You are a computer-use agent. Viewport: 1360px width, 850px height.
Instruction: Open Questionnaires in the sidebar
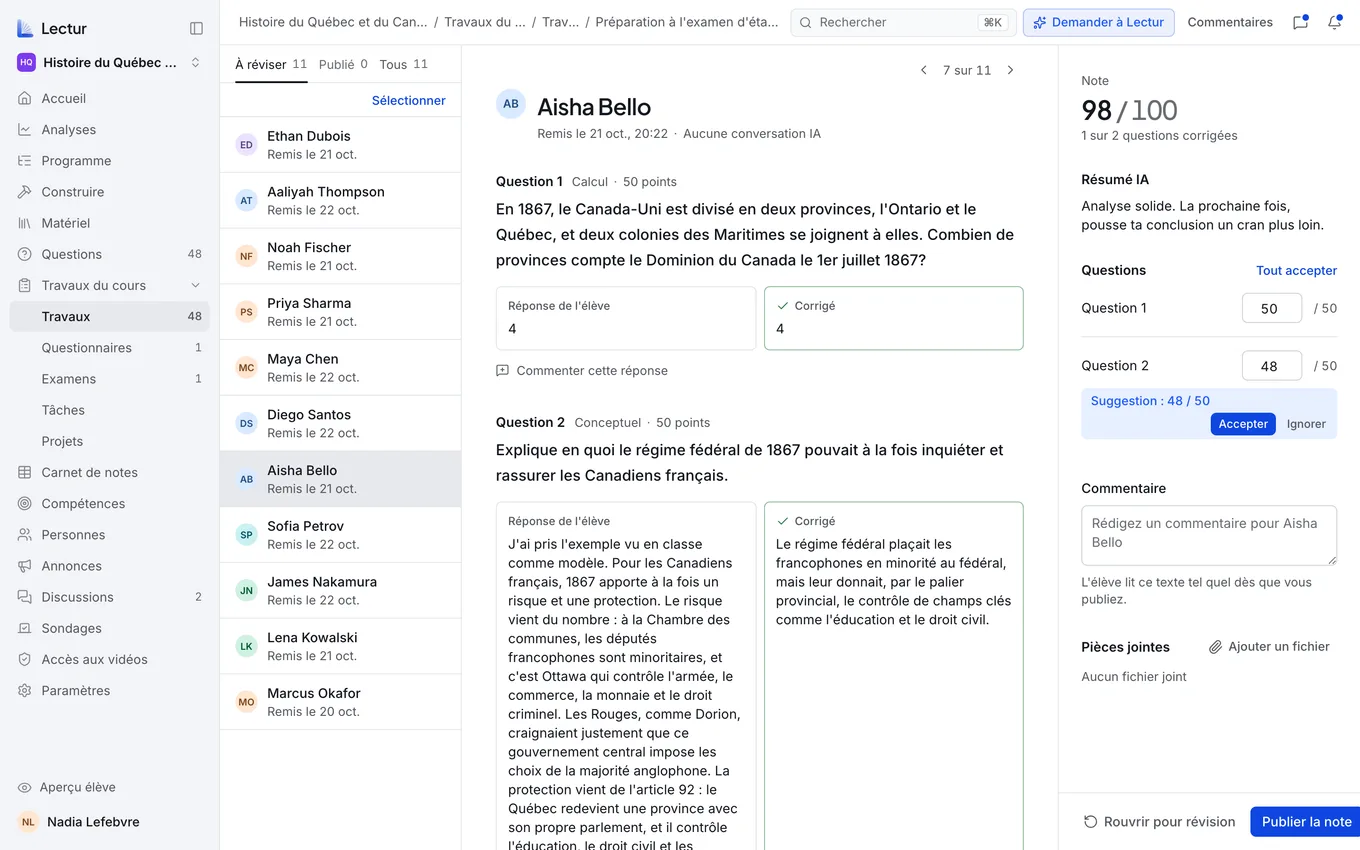click(110, 347)
